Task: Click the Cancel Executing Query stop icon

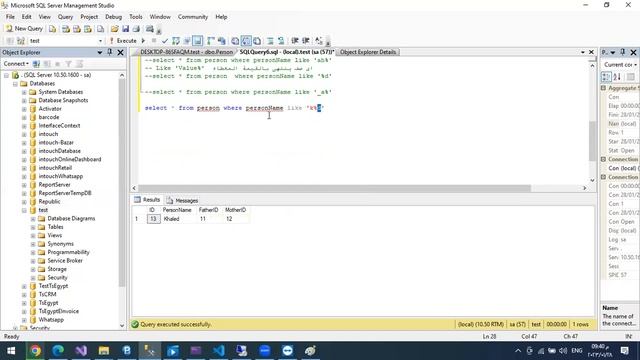Action: click(x=154, y=41)
